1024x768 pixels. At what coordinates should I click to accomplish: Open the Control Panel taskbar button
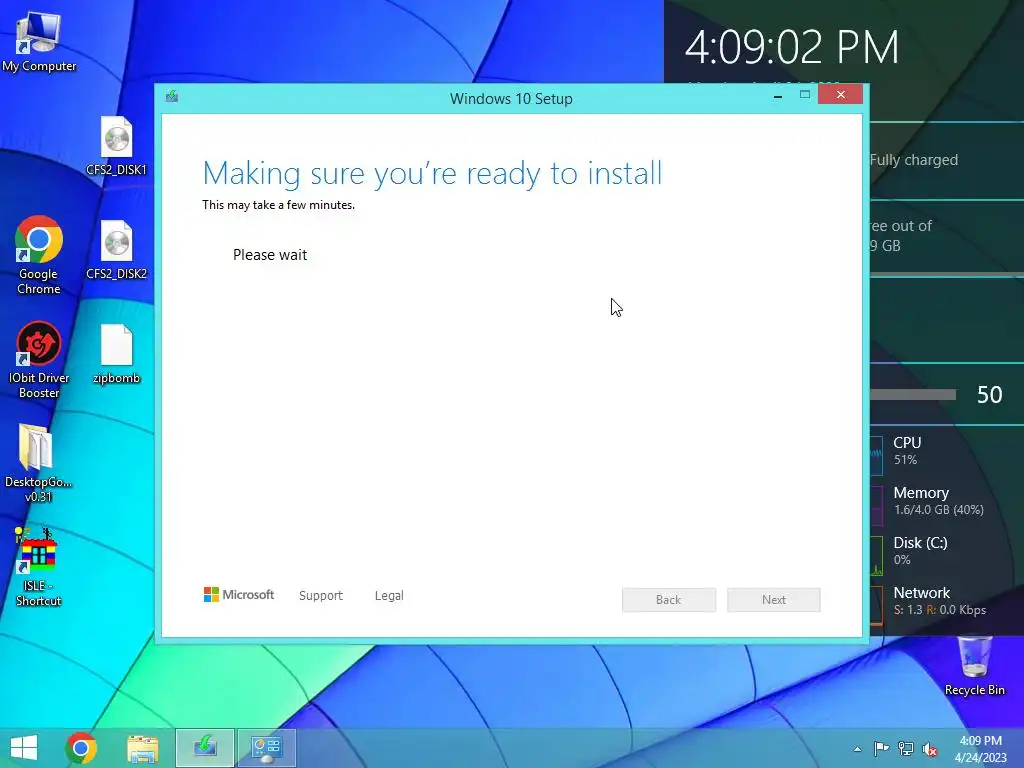coord(266,748)
